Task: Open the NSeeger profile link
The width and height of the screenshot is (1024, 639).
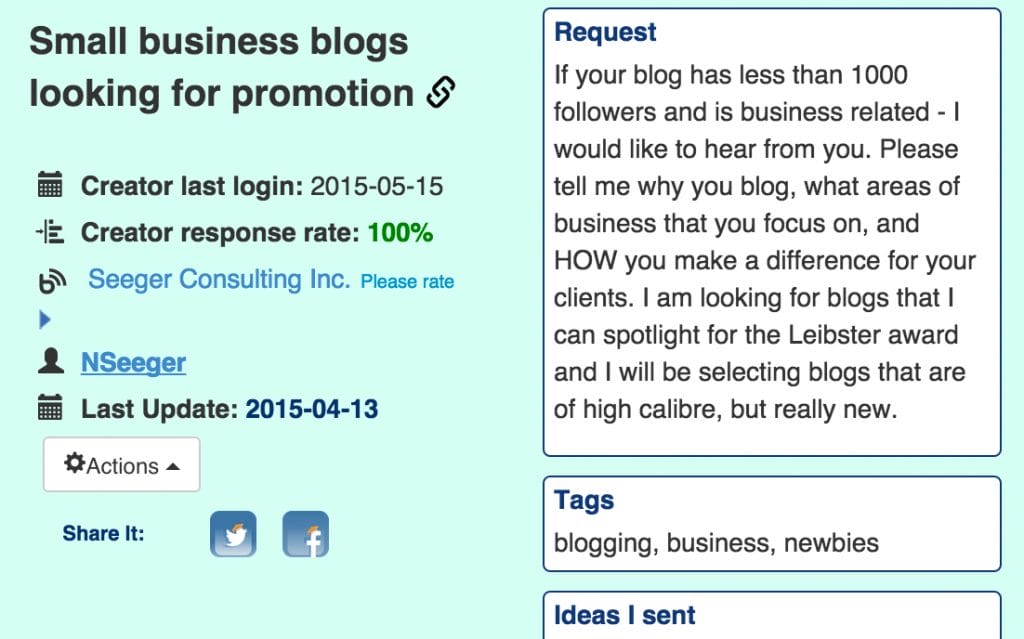Action: [x=133, y=362]
